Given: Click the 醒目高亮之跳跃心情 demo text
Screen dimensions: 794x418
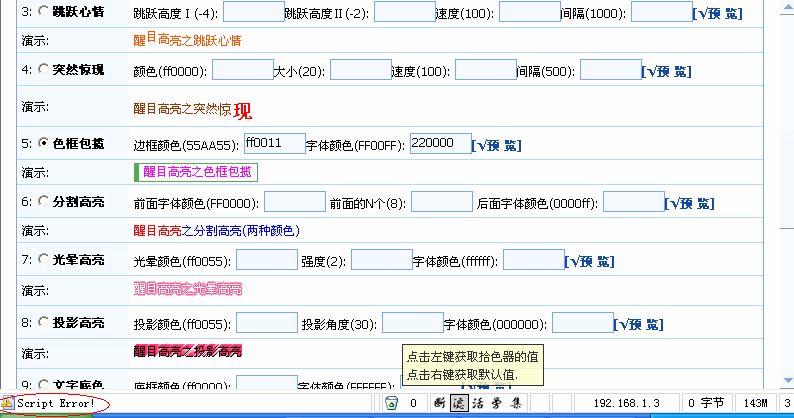Looking at the screenshot, I should [187, 39].
